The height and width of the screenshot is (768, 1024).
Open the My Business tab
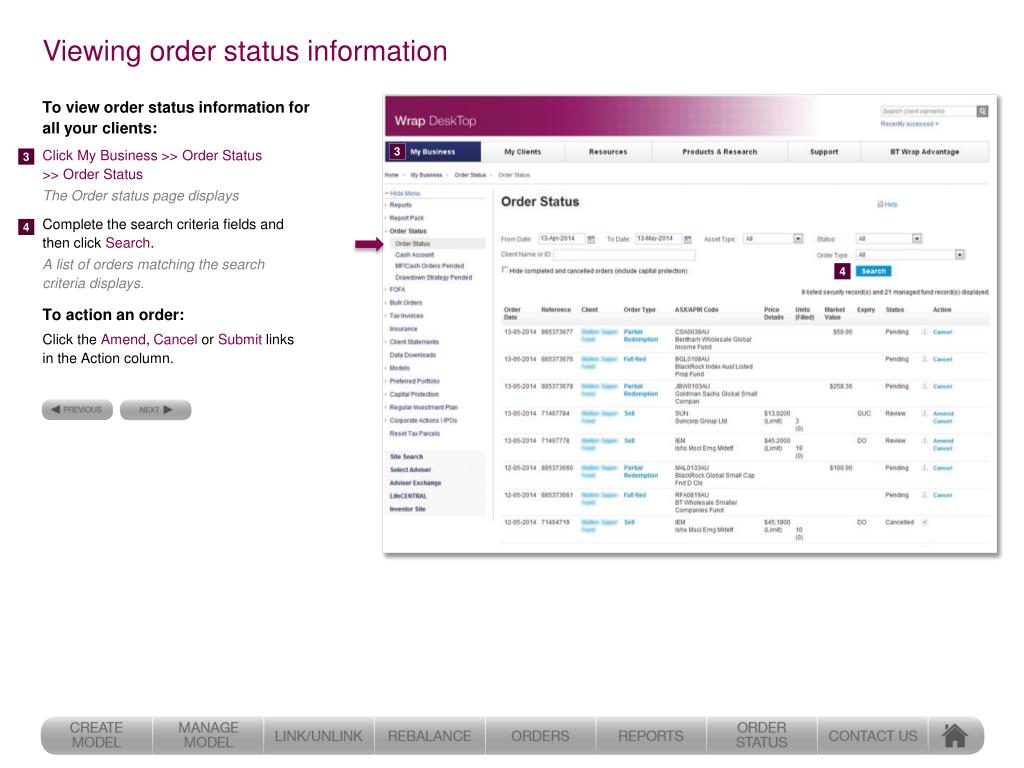click(433, 152)
